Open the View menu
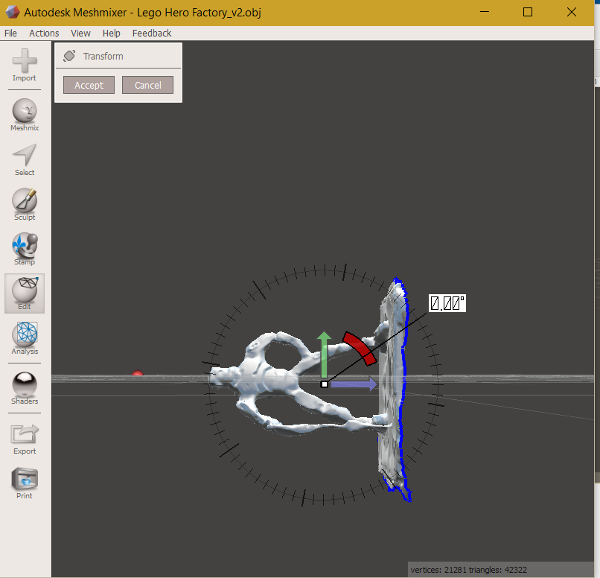600x578 pixels. coord(80,33)
